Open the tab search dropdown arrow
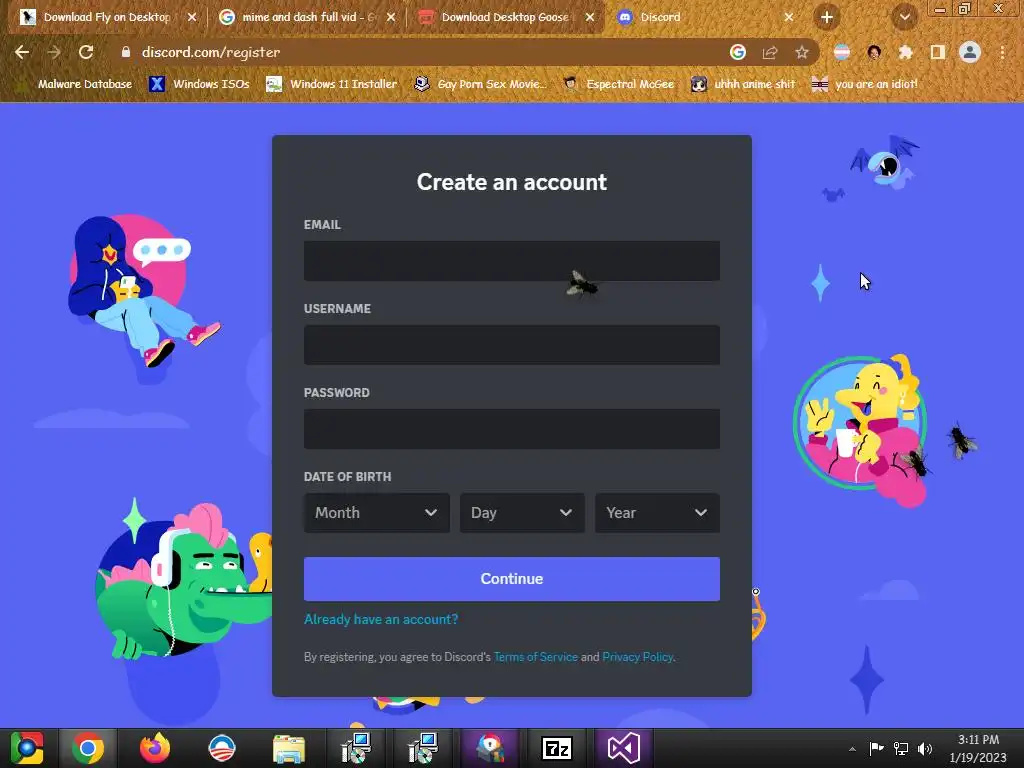 click(905, 18)
